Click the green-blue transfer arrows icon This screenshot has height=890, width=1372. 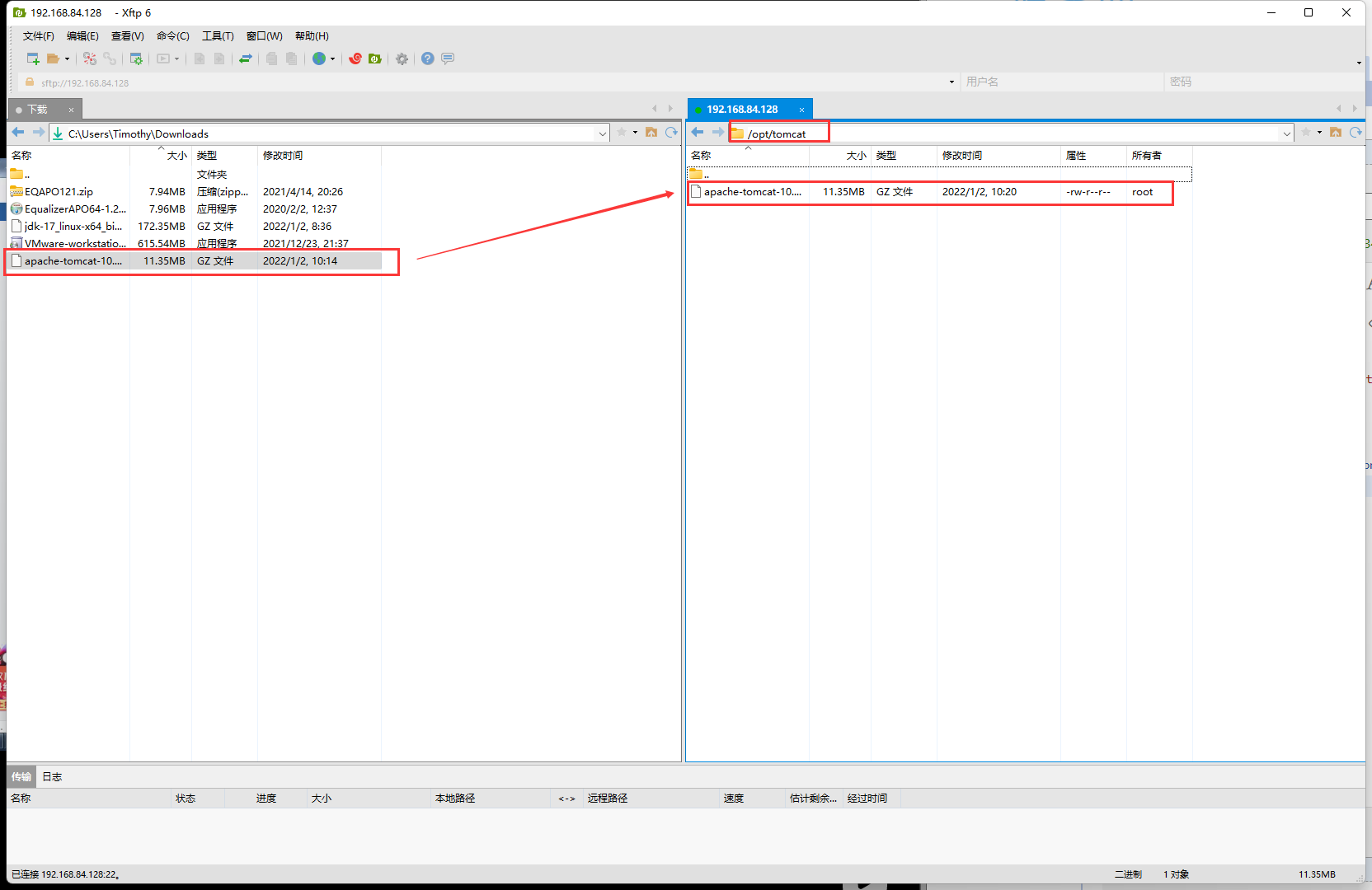tap(246, 59)
